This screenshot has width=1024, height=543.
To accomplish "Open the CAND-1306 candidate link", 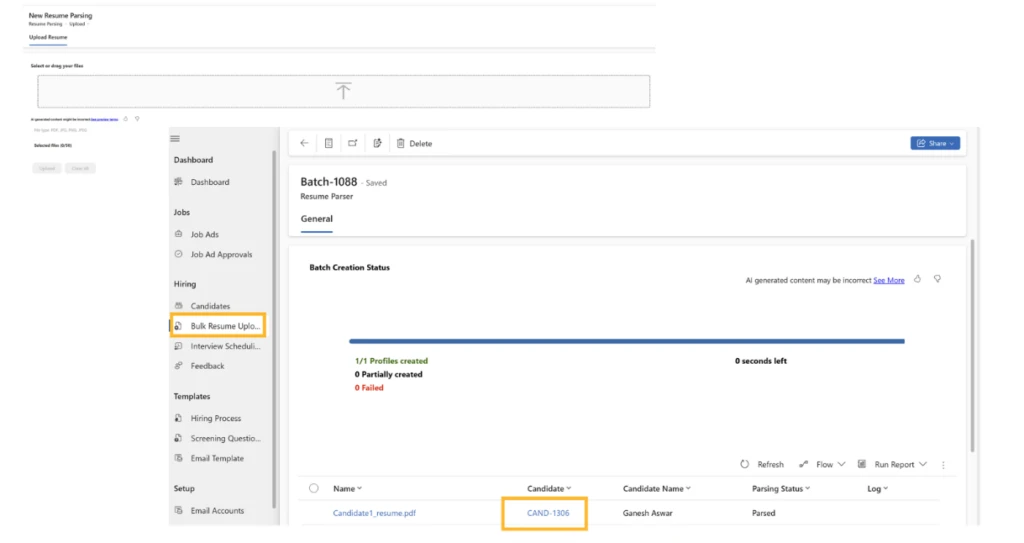I will coord(548,513).
